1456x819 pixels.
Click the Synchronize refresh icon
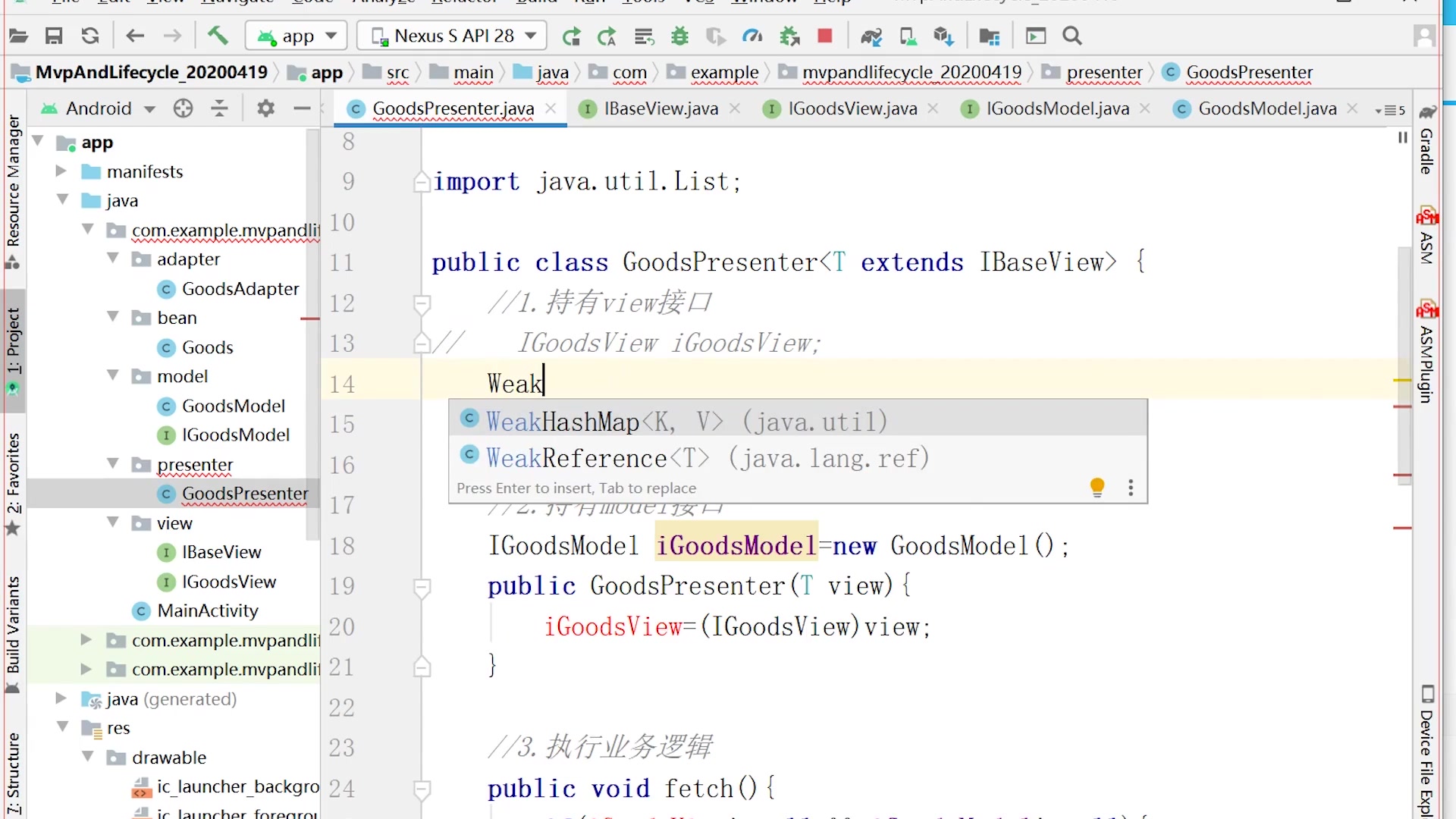(90, 36)
